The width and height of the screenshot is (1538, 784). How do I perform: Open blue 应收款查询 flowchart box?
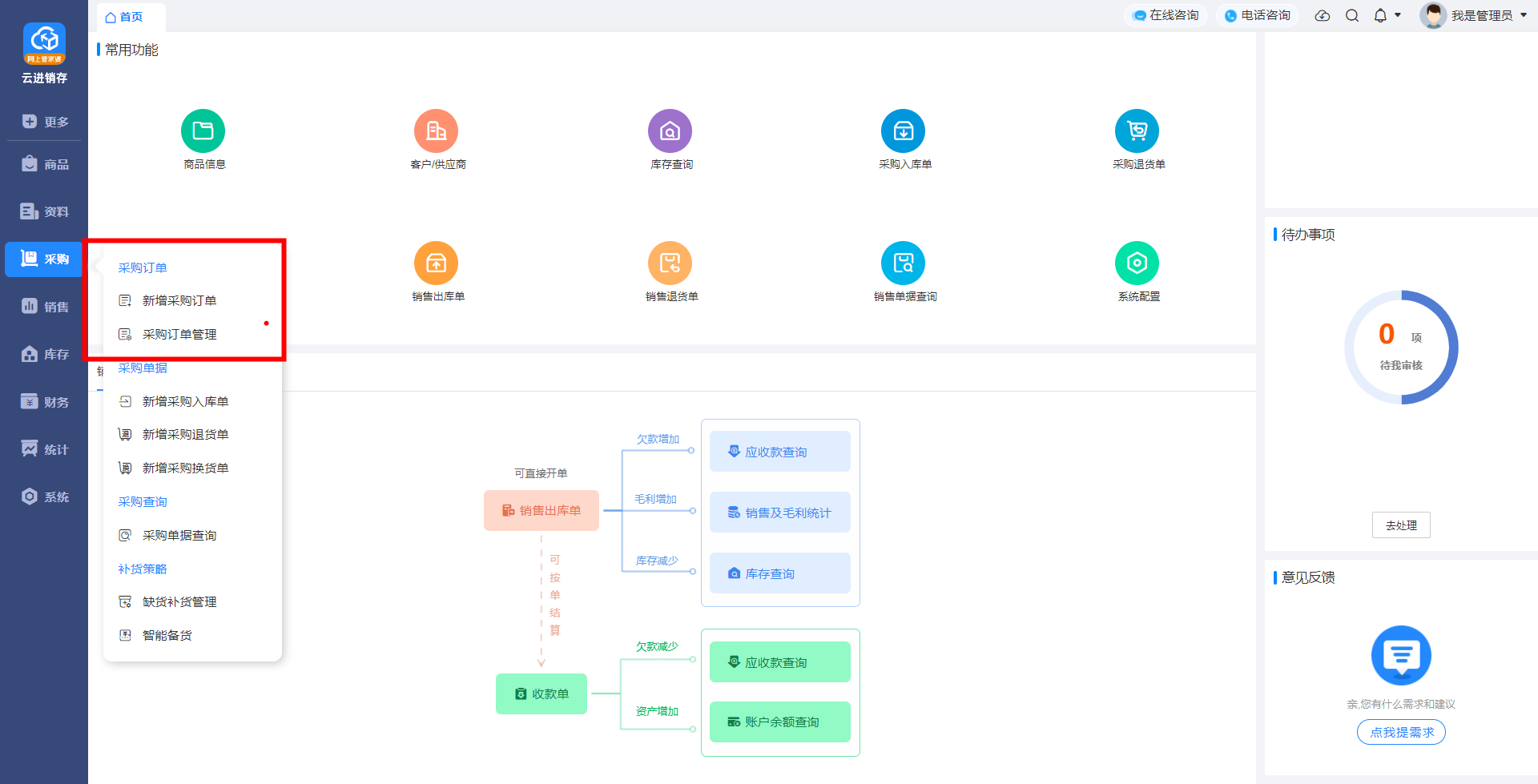780,452
